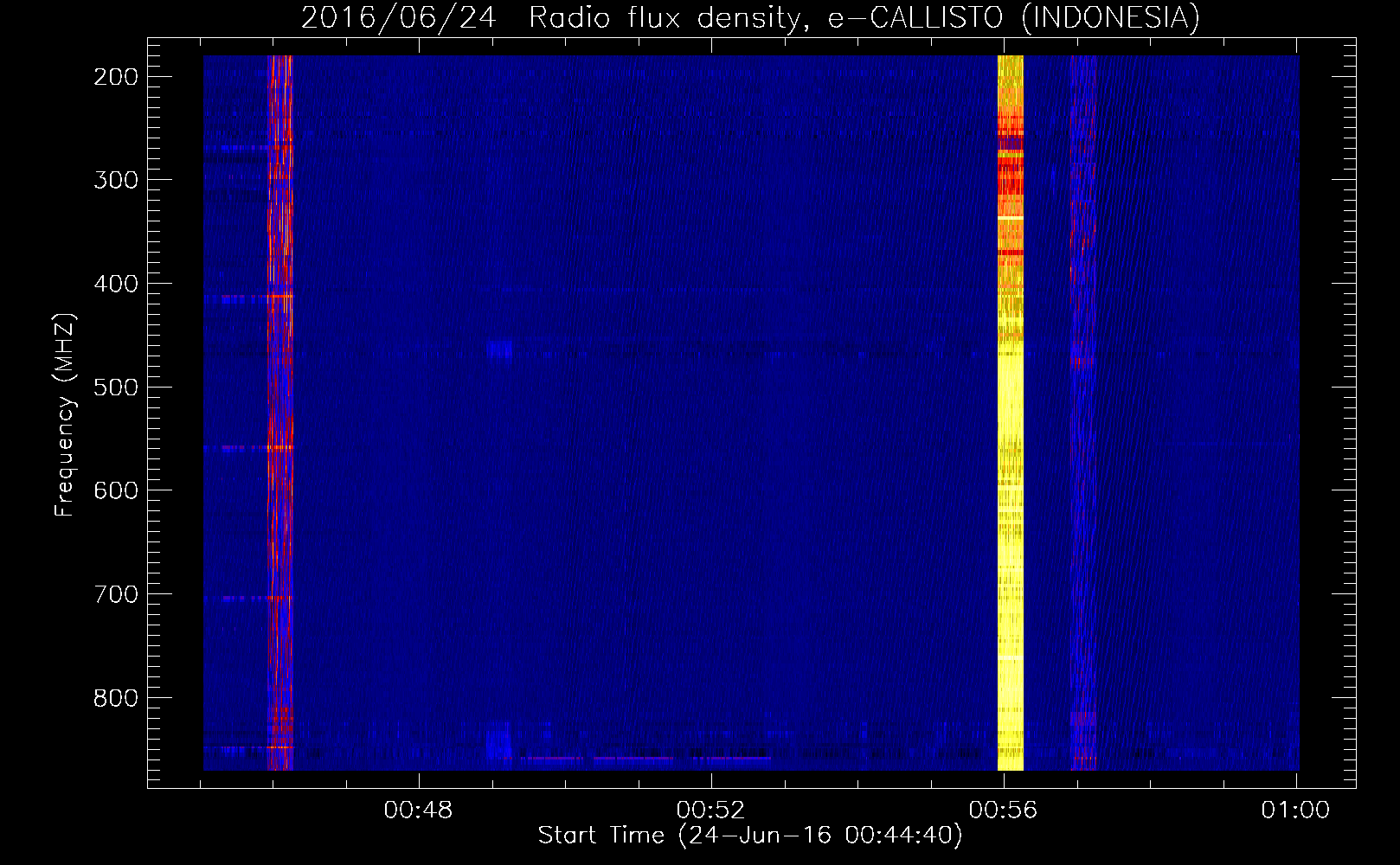Click the 300 frequency axis label
1400x865 pixels.
(116, 180)
